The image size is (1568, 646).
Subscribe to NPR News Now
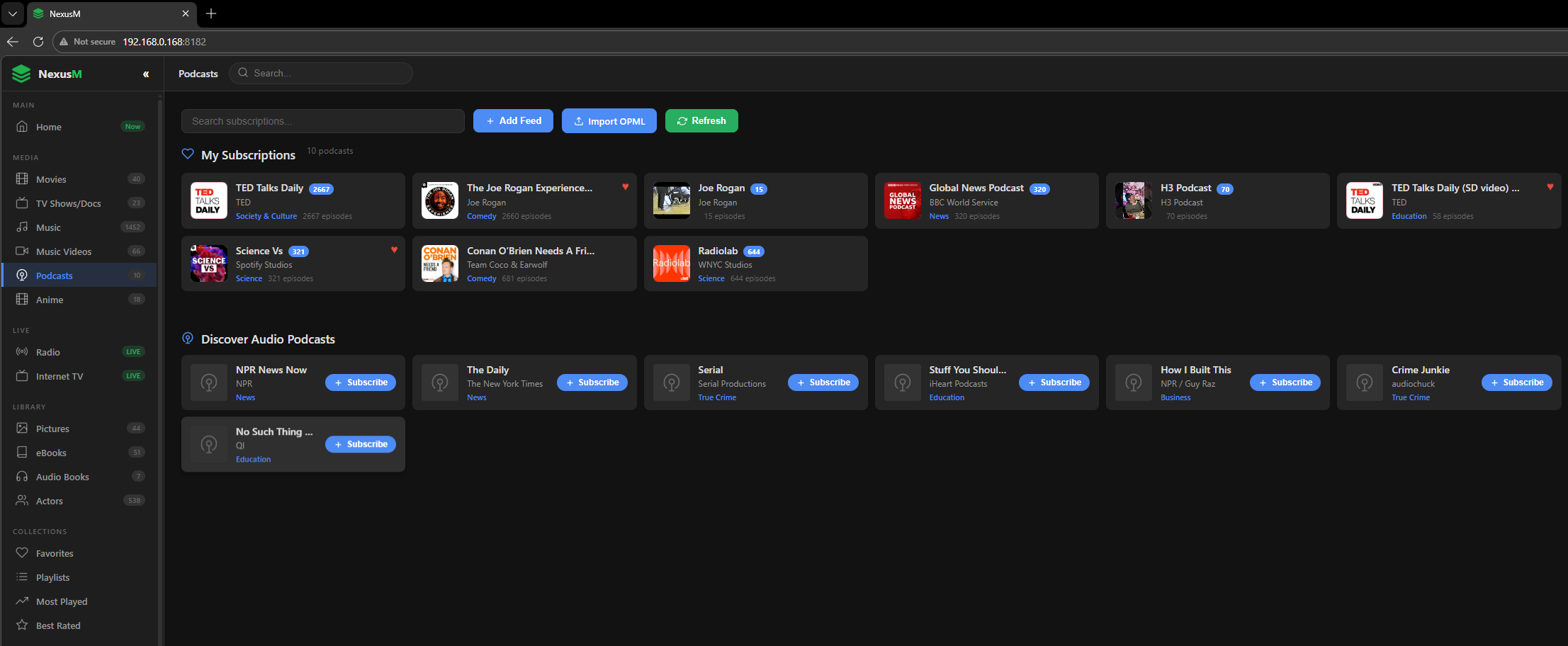click(361, 382)
